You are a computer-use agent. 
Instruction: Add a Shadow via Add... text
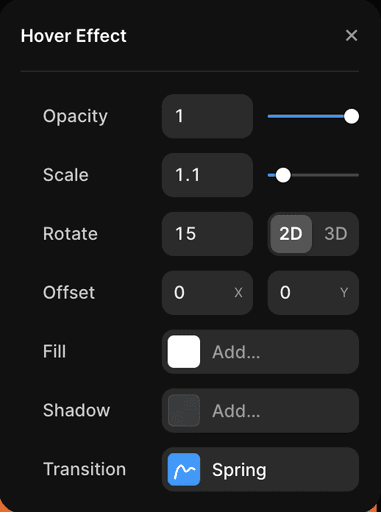(236, 411)
